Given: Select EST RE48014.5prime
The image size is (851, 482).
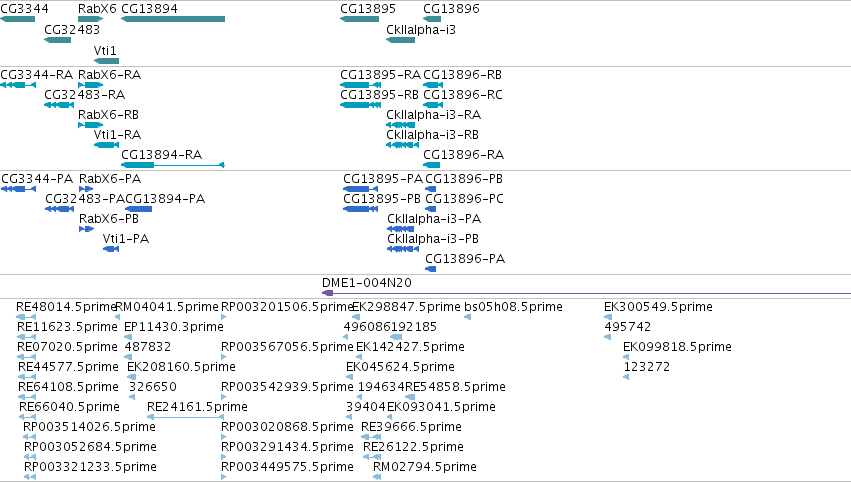Looking at the screenshot, I should 67,307.
